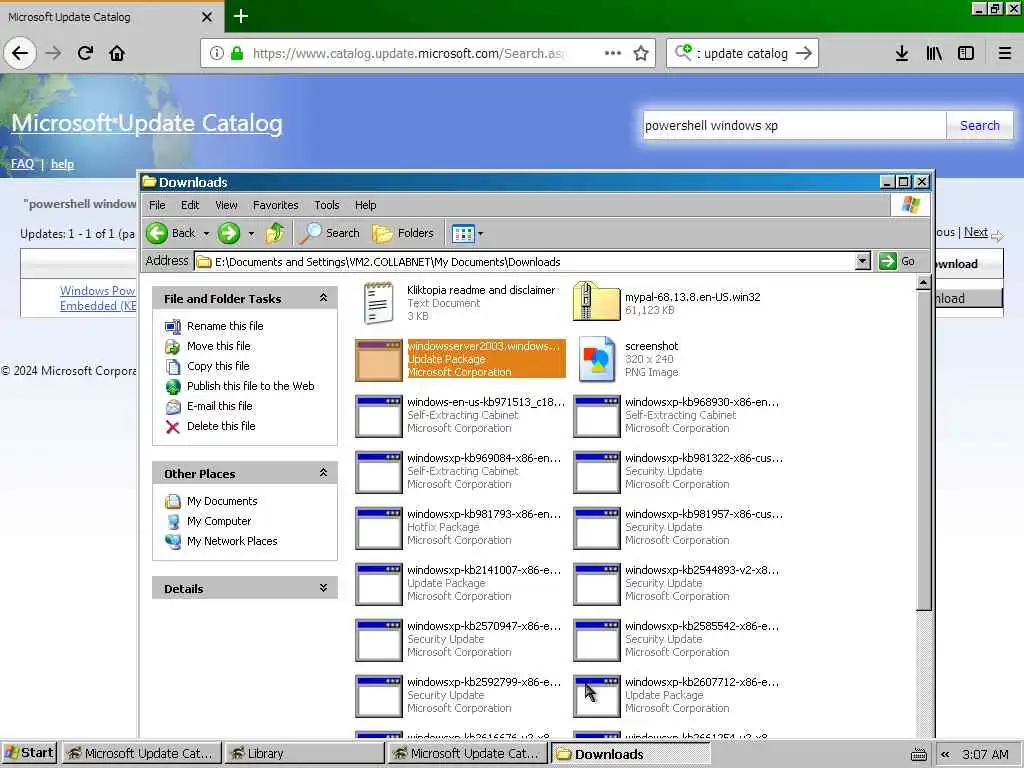Image resolution: width=1024 pixels, height=768 pixels.
Task: Toggle the Folders pane button
Action: coord(403,233)
